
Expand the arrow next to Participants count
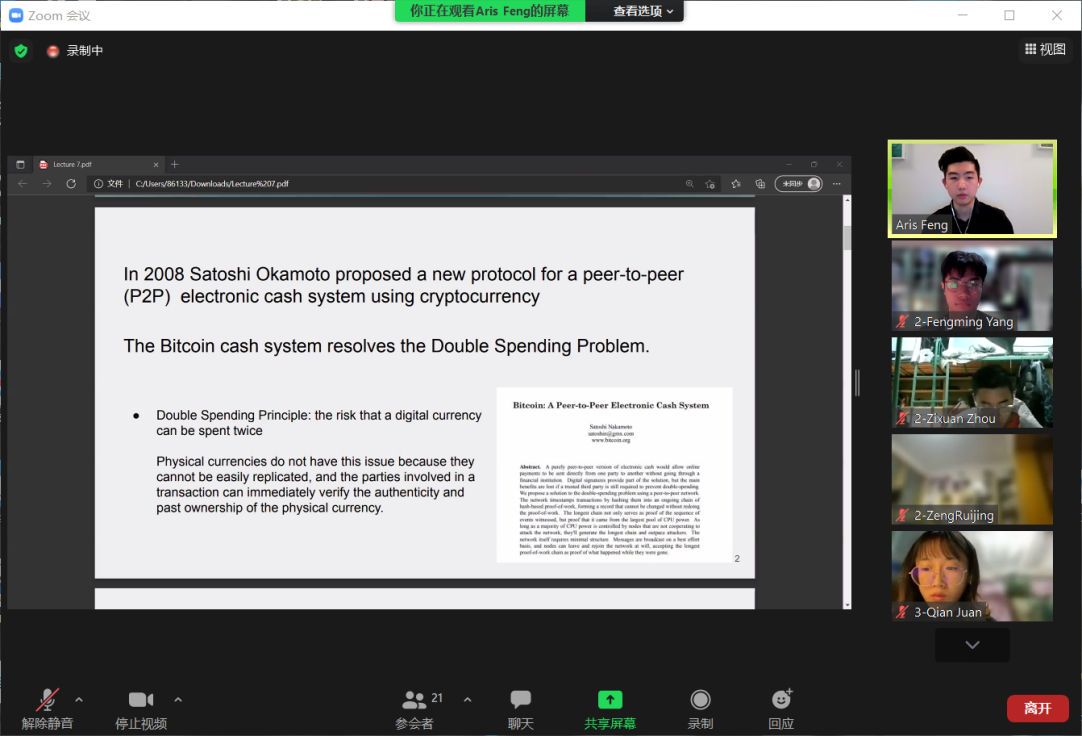pyautogui.click(x=467, y=700)
